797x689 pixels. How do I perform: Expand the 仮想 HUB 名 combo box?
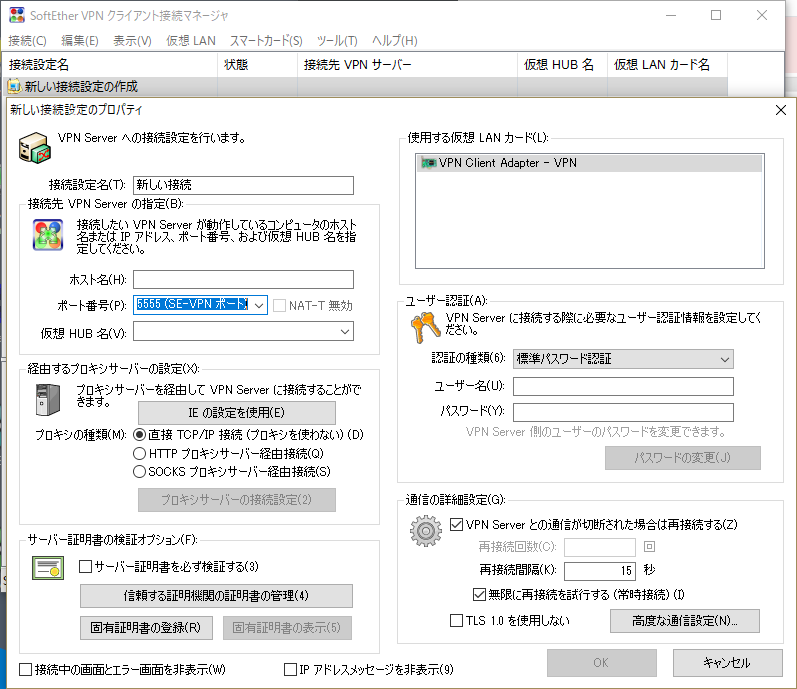pos(345,332)
